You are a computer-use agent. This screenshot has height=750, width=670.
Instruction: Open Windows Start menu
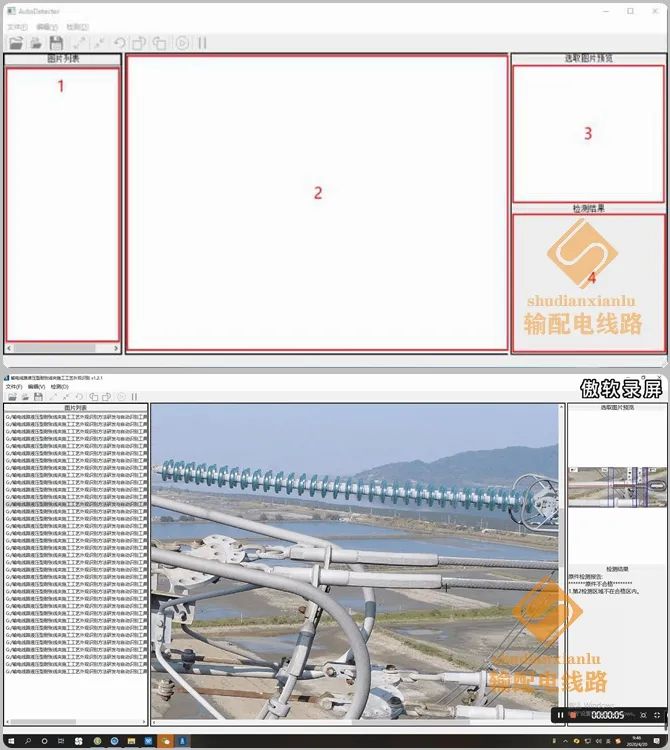click(x=11, y=741)
